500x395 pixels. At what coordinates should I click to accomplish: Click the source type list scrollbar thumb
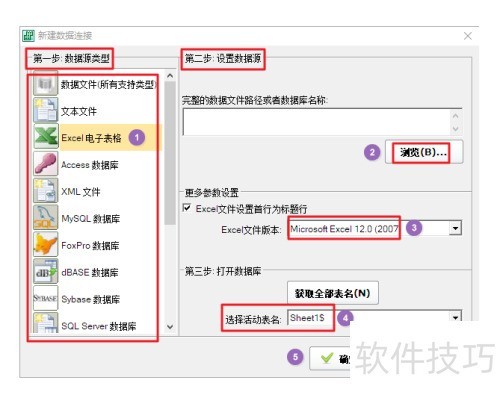pyautogui.click(x=170, y=153)
